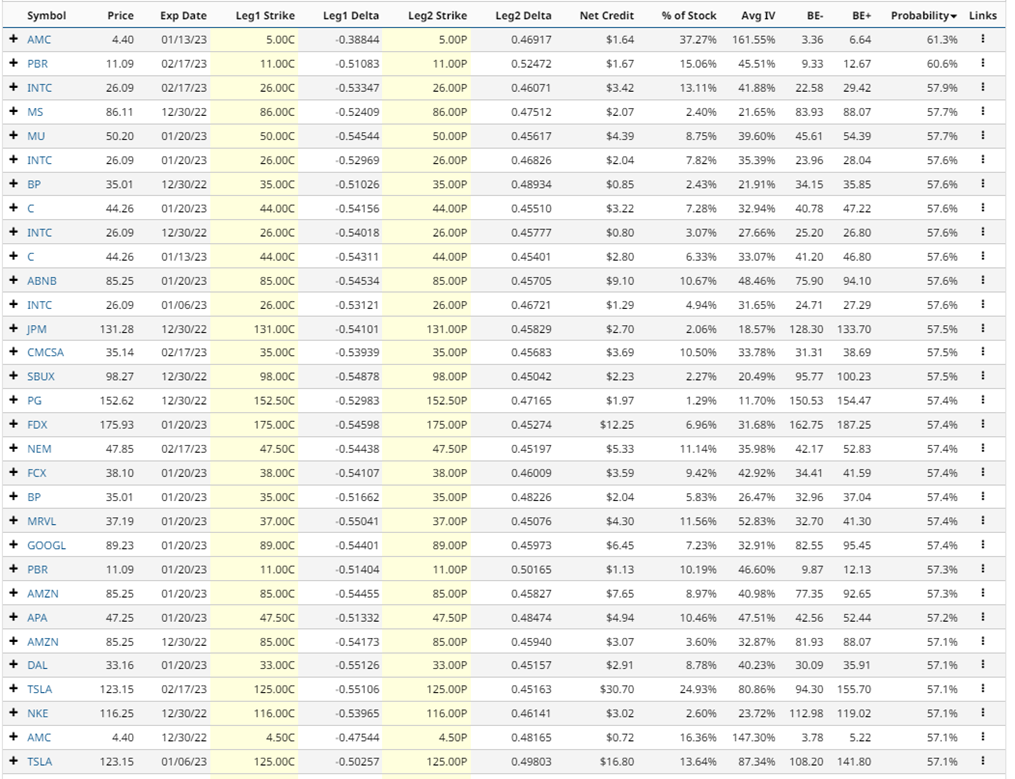
Task: Select the $30.70 net credit cell
Action: [617, 689]
